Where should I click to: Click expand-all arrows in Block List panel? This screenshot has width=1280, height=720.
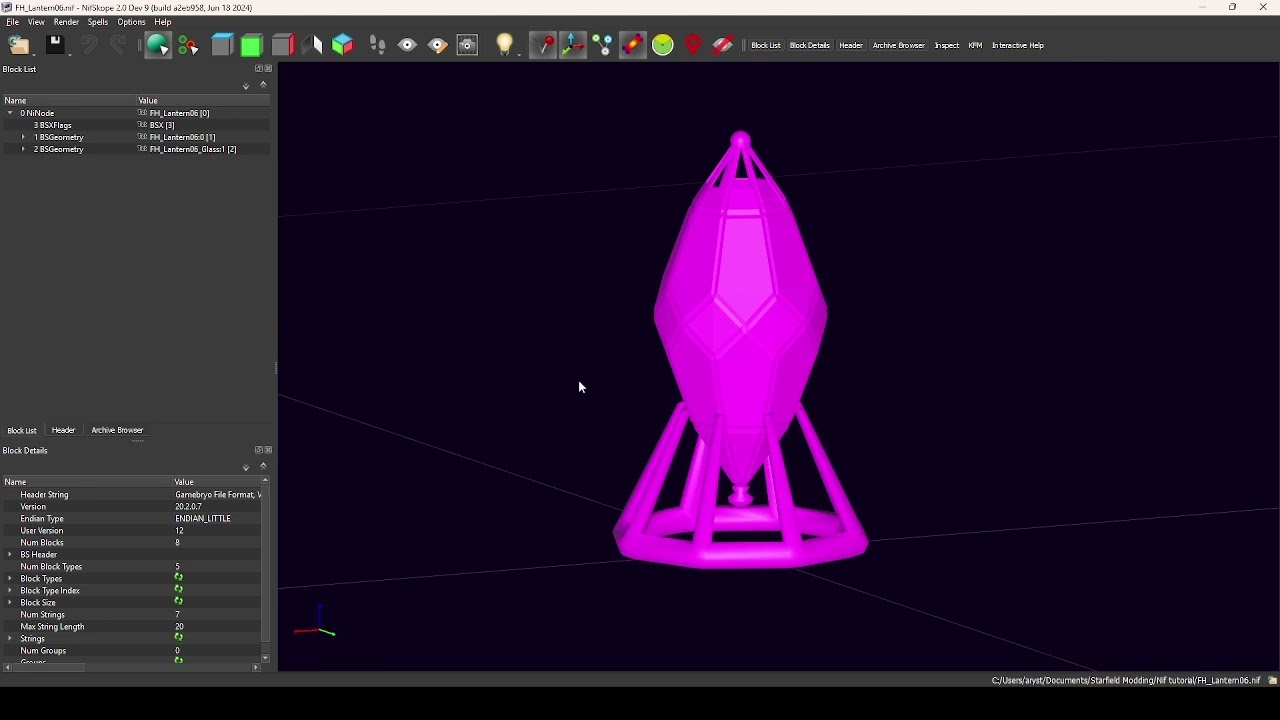(x=246, y=87)
